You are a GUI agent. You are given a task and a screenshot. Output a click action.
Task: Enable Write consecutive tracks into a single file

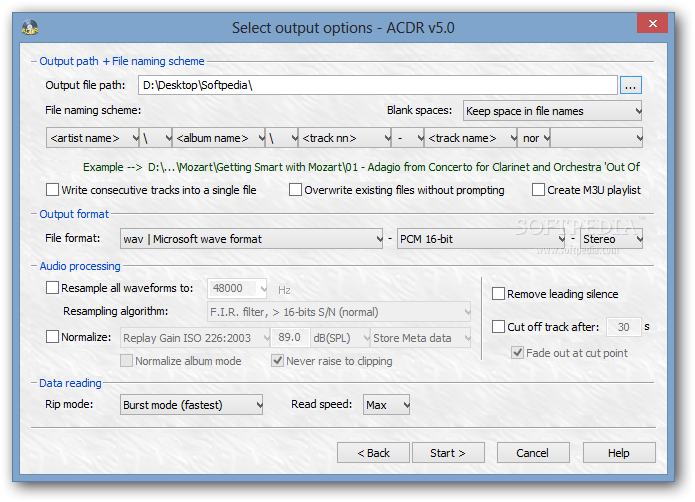pos(52,190)
